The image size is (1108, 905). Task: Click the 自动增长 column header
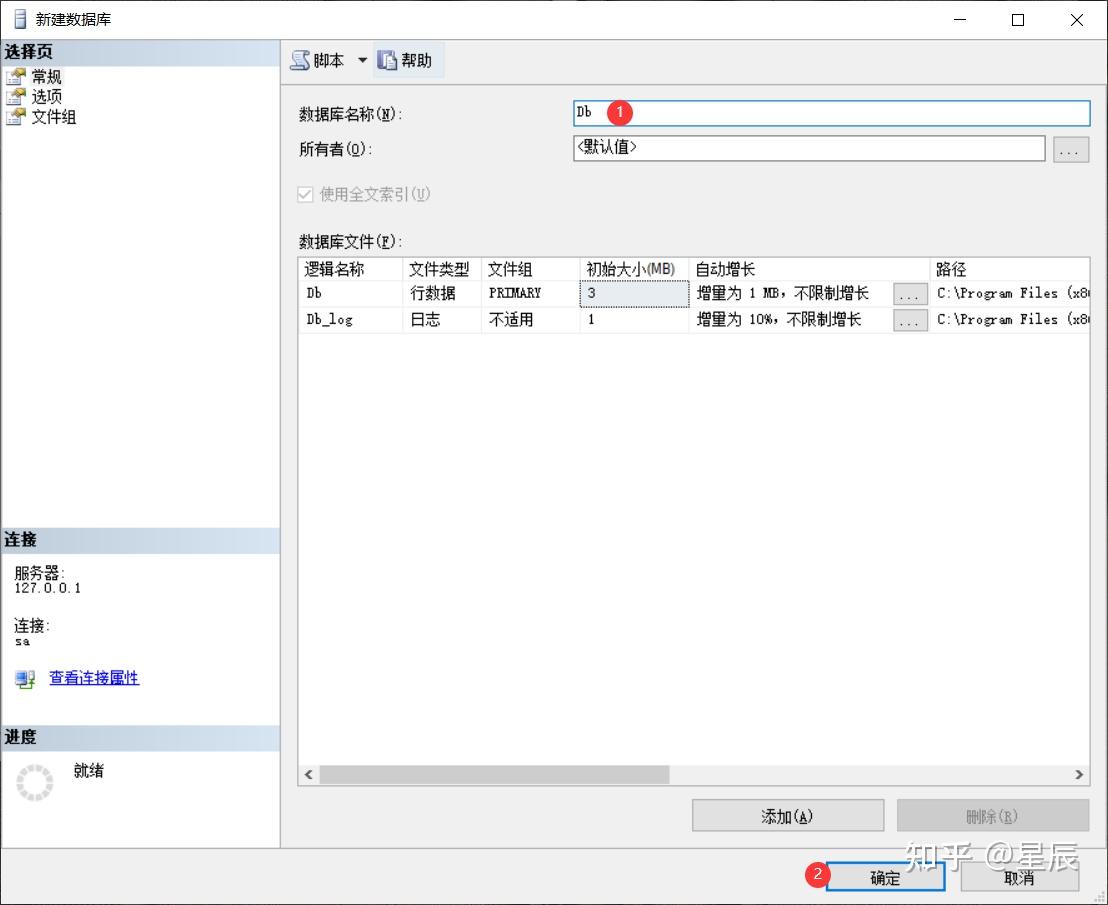coord(809,269)
